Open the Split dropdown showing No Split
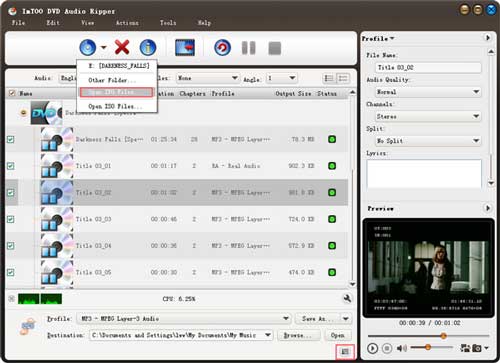This screenshot has width=500, height=363. click(428, 141)
